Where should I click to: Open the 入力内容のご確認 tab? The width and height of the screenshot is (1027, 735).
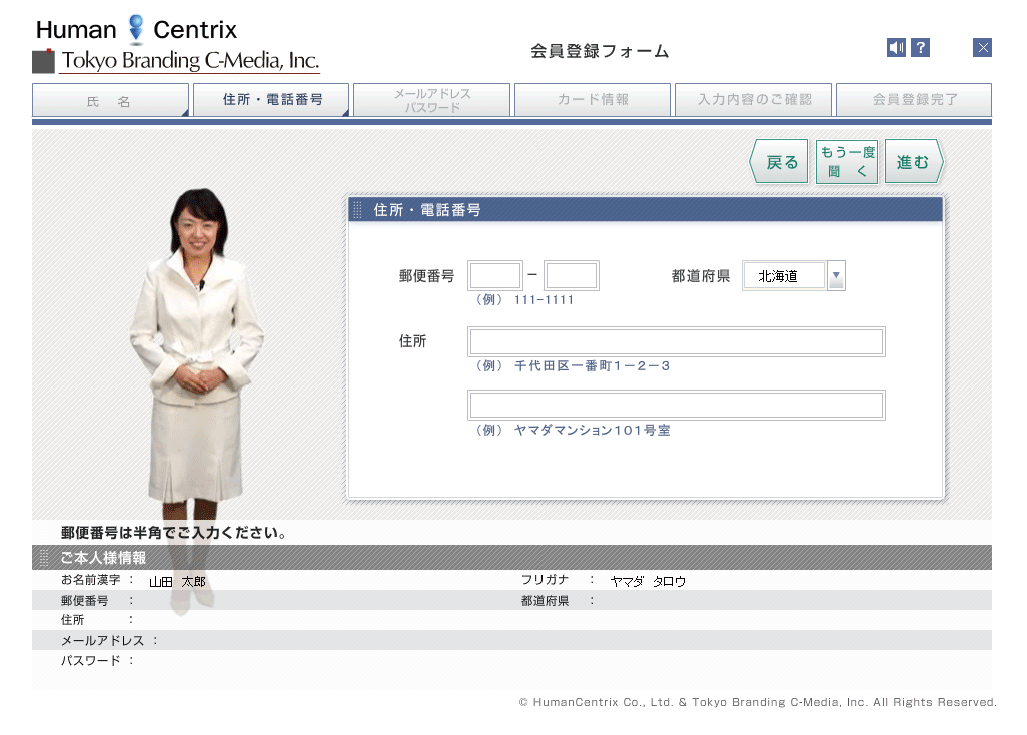pos(754,100)
